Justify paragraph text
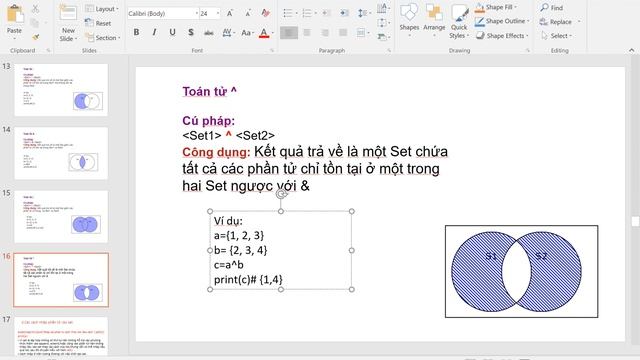Screen dimensions: 640x360 point(343,32)
